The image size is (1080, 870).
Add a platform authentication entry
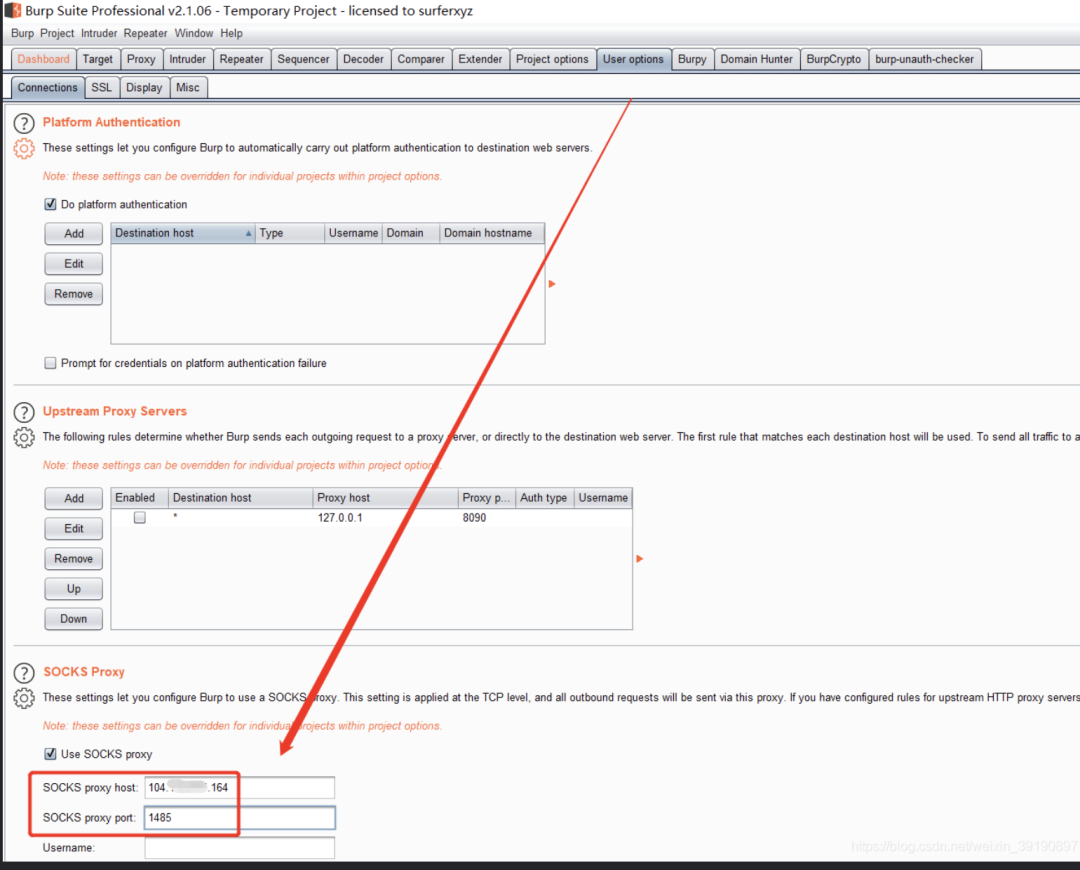(74, 234)
